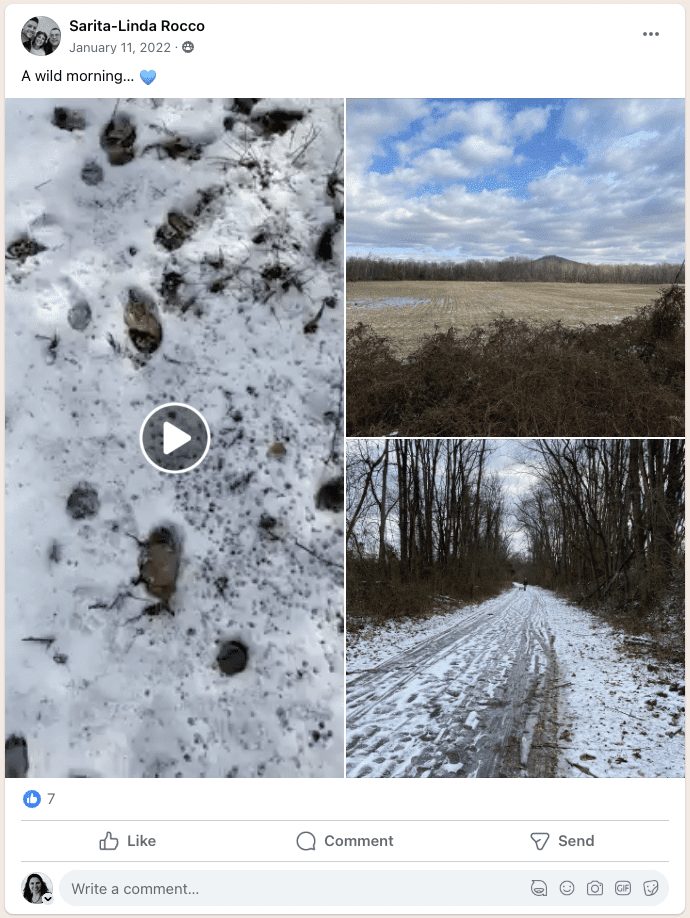Send this post via the Send button
This screenshot has height=918, width=690.
[562, 841]
